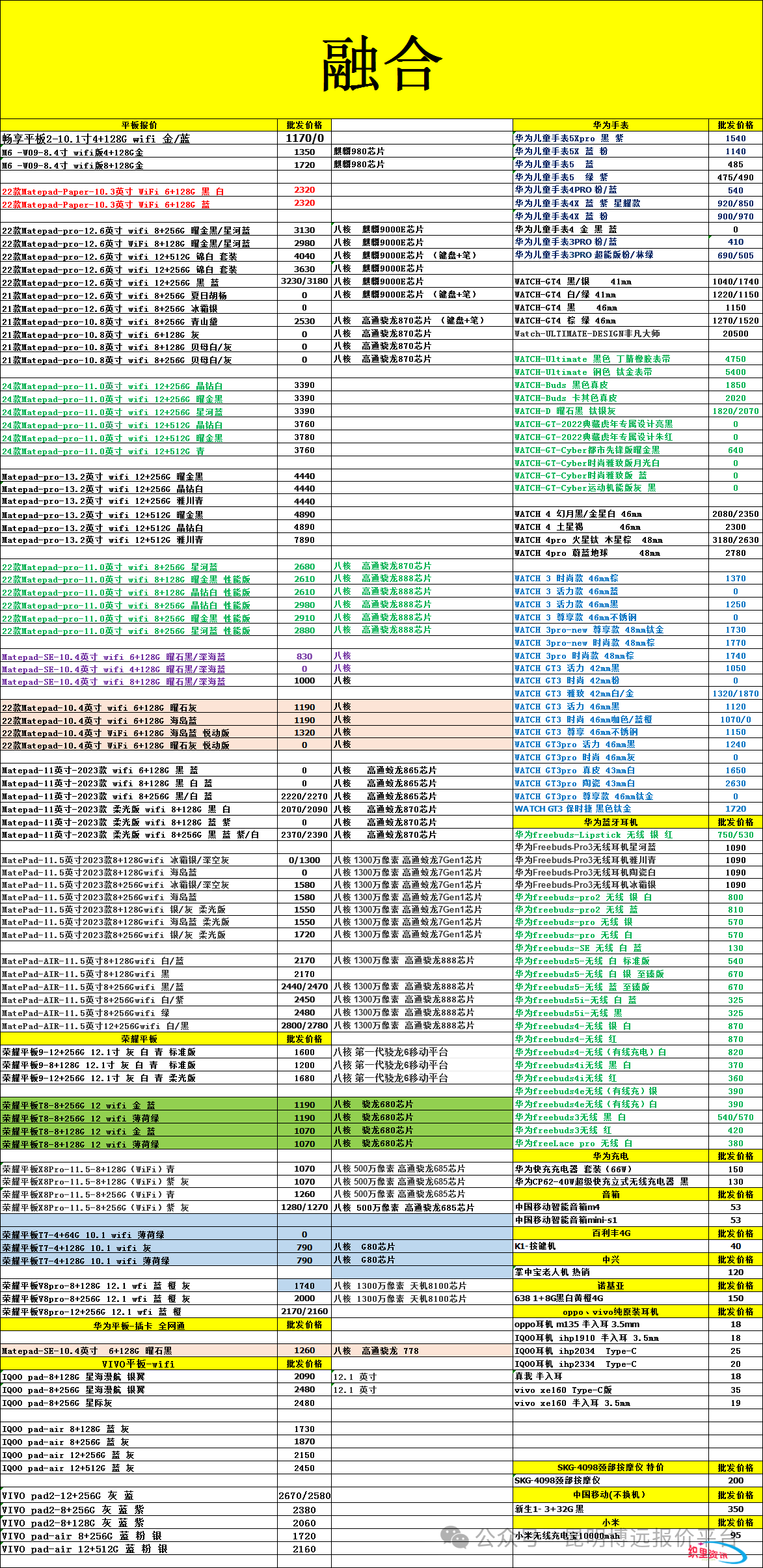
Task: Select the green price cell 2680
Action: coord(304,567)
